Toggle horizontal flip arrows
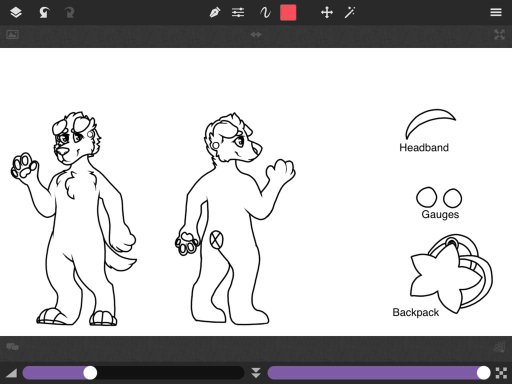 click(x=256, y=35)
